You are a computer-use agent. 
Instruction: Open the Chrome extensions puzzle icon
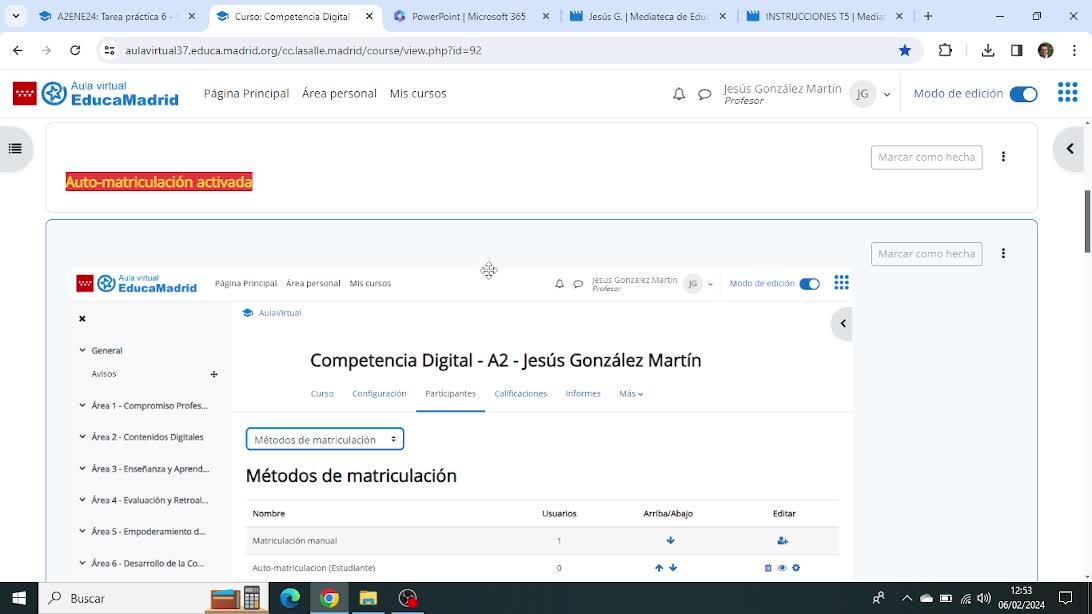pyautogui.click(x=945, y=50)
